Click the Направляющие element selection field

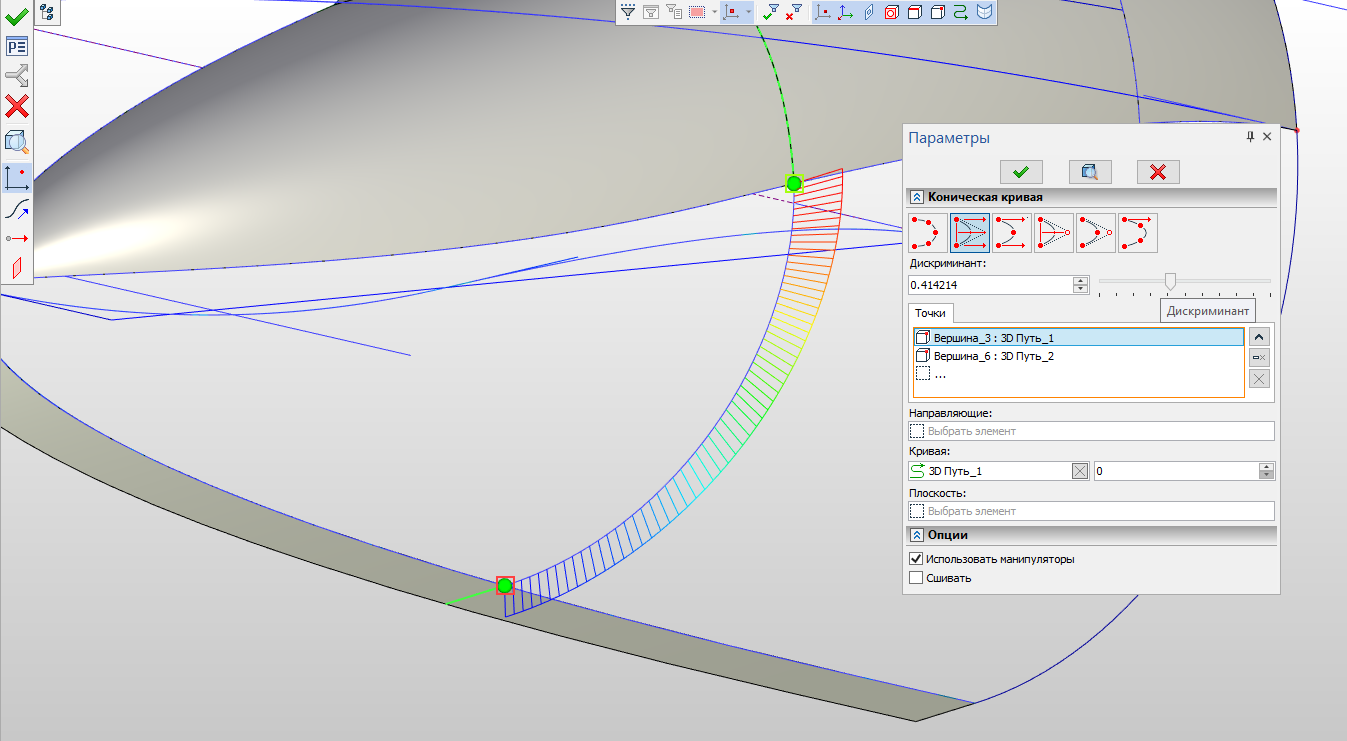point(1091,431)
